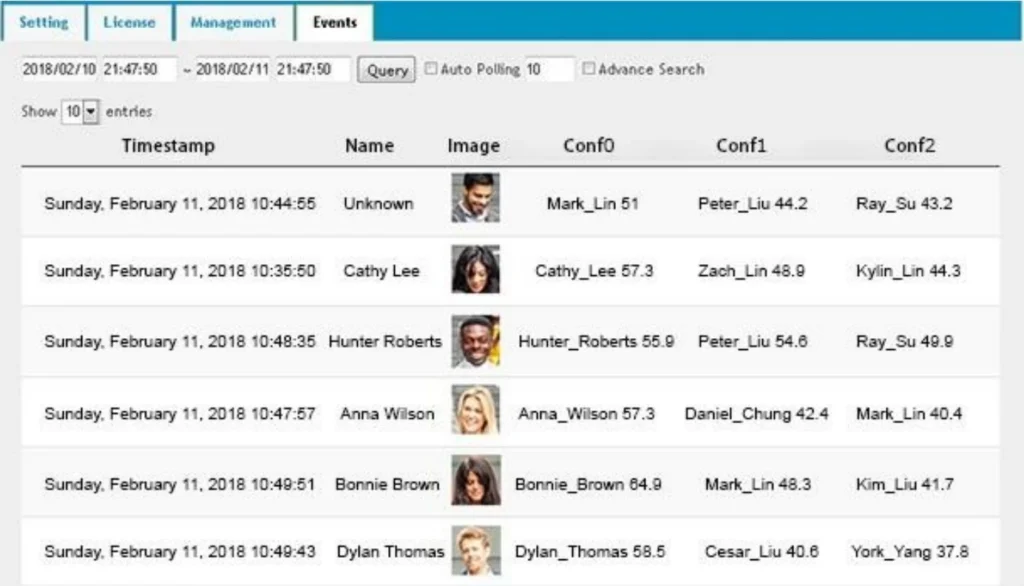Screen dimensions: 1024x586
Task: Open the Unknown person's face thumbnail
Action: point(475,198)
